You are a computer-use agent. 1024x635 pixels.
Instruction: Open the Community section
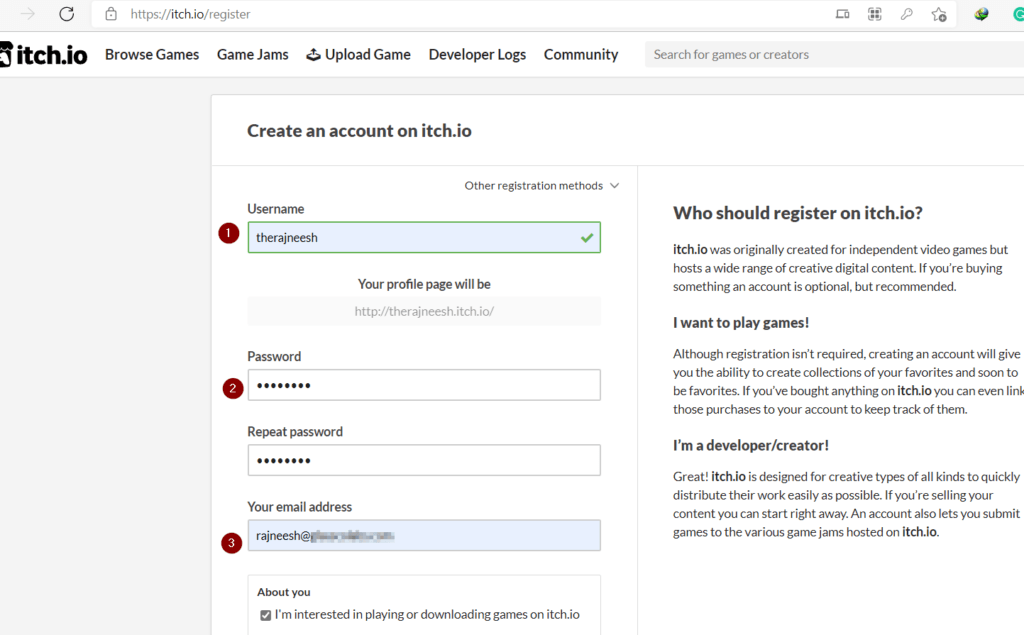[x=581, y=54]
